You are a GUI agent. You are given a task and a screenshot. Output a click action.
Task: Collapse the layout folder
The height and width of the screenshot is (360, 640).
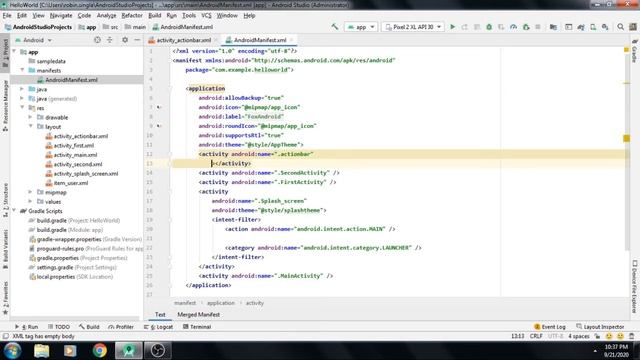tap(31, 127)
